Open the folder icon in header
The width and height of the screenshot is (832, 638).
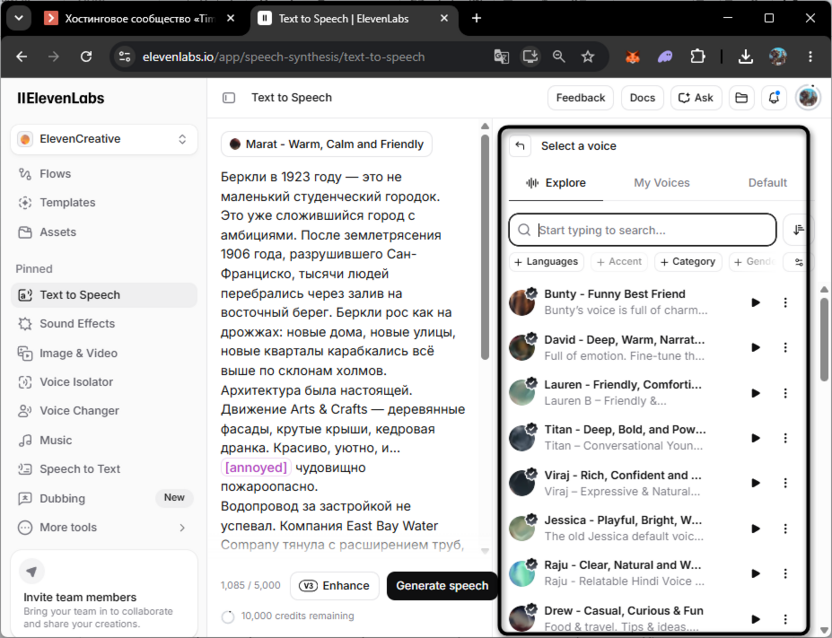tap(741, 98)
